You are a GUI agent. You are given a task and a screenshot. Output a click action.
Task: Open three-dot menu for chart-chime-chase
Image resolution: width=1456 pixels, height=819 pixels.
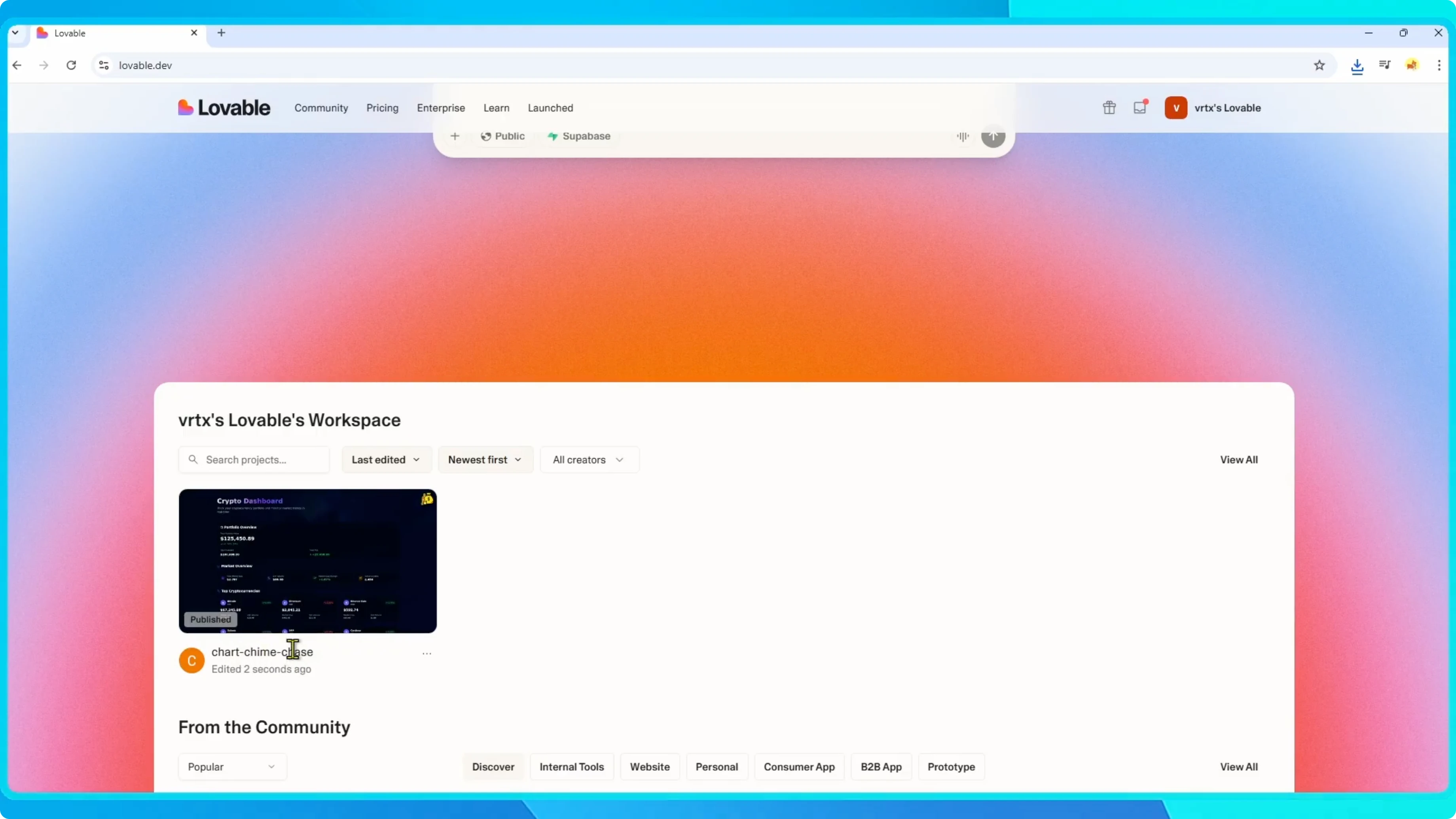427,653
